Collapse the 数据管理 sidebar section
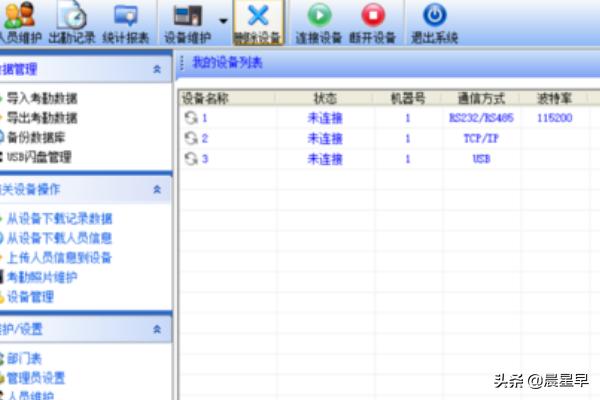The image size is (600, 400). [156, 69]
